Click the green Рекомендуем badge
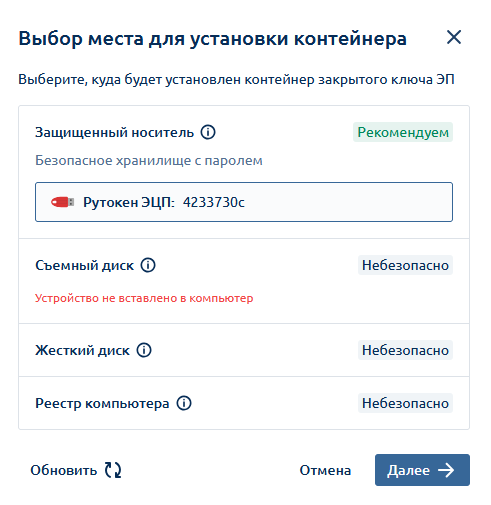The height and width of the screenshot is (505, 491). (403, 132)
